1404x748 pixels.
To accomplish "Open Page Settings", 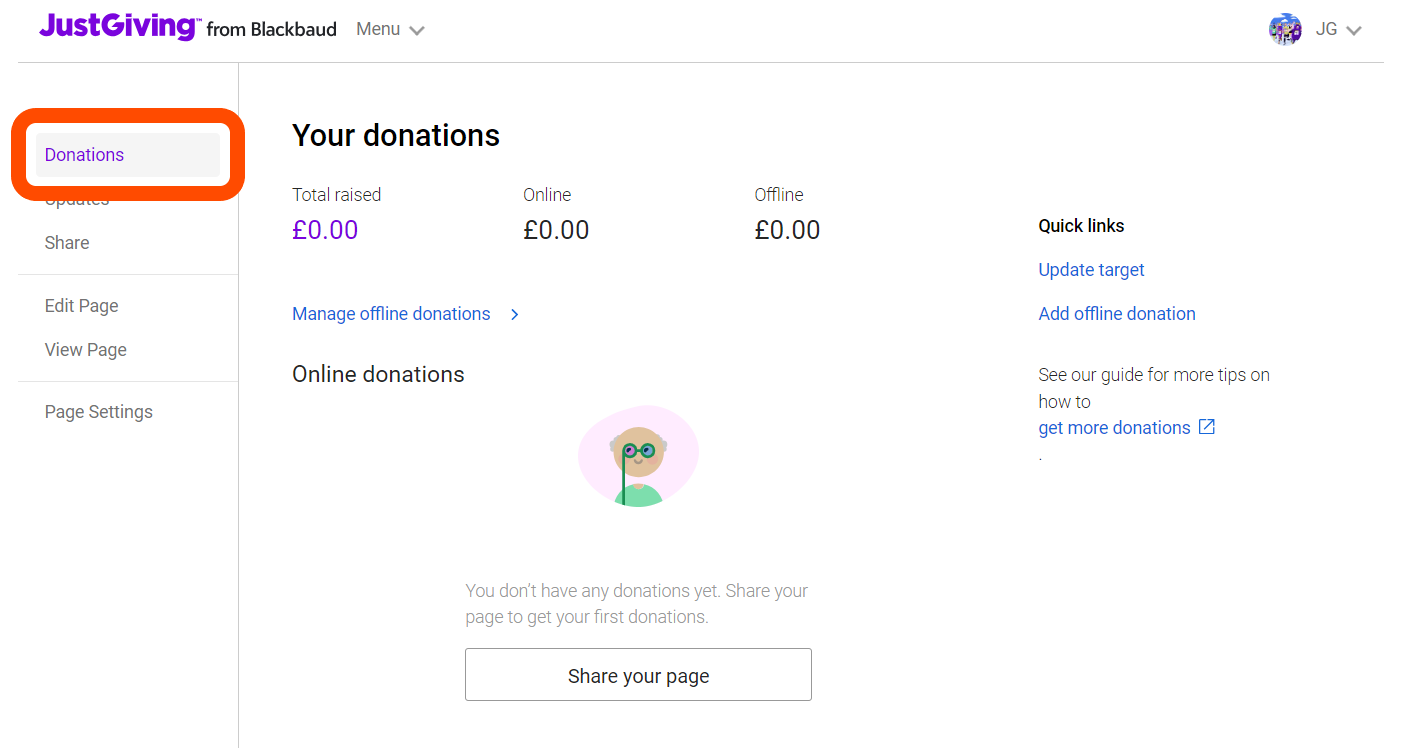I will tap(99, 412).
